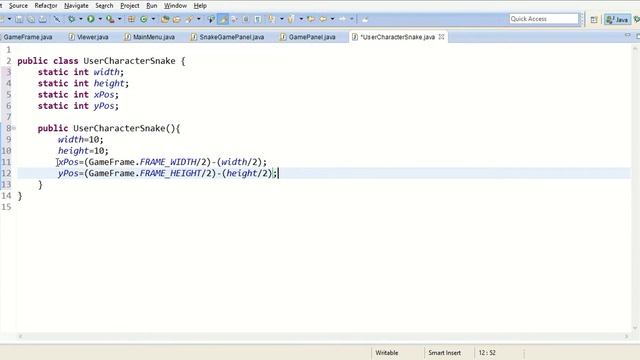Open the Forward history dropdown arrow
Image resolution: width=640 pixels, height=360 pixels.
coord(352,19)
